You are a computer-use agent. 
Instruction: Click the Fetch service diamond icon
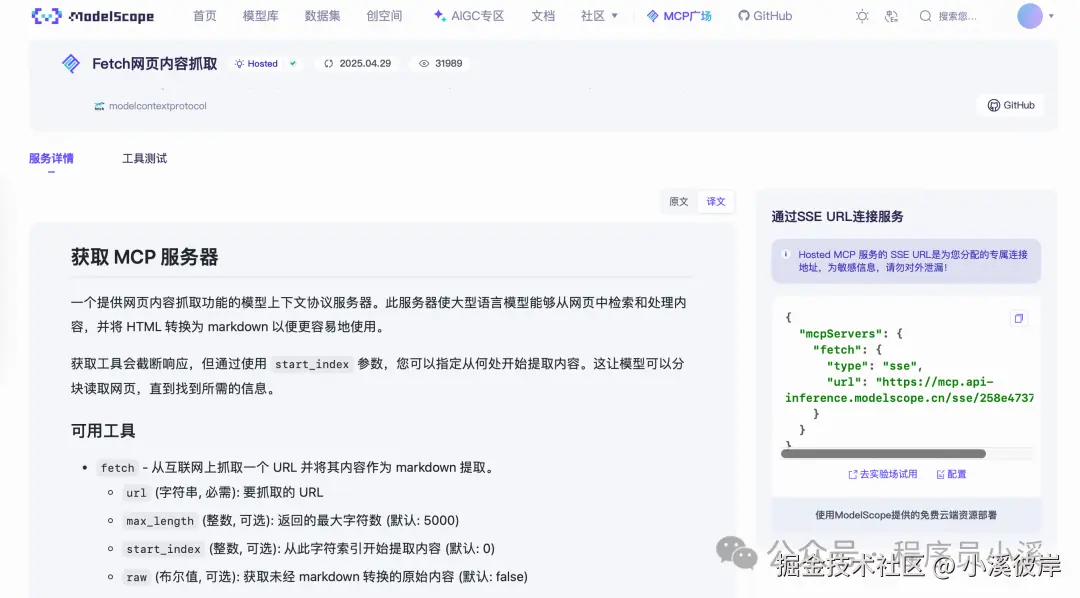click(x=71, y=63)
